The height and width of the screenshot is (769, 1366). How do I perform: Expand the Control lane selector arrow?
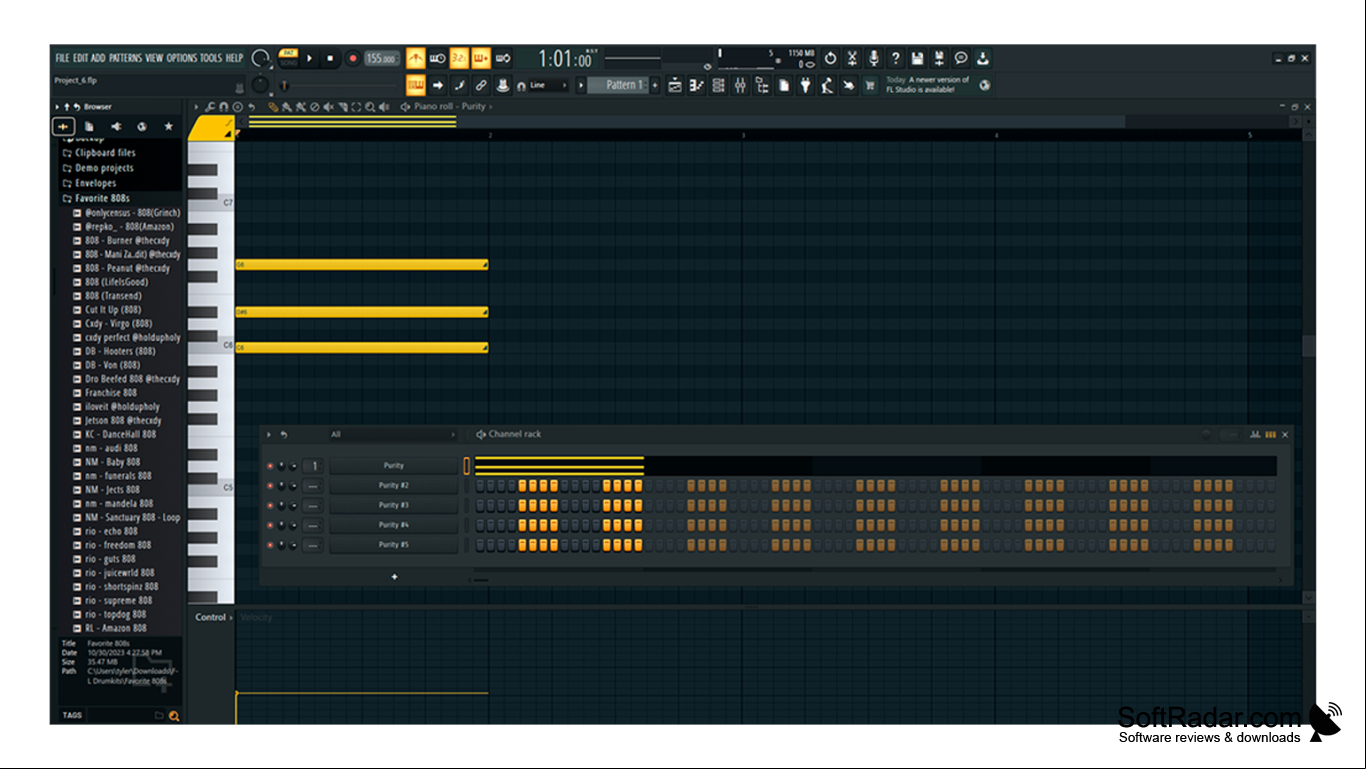coord(231,618)
